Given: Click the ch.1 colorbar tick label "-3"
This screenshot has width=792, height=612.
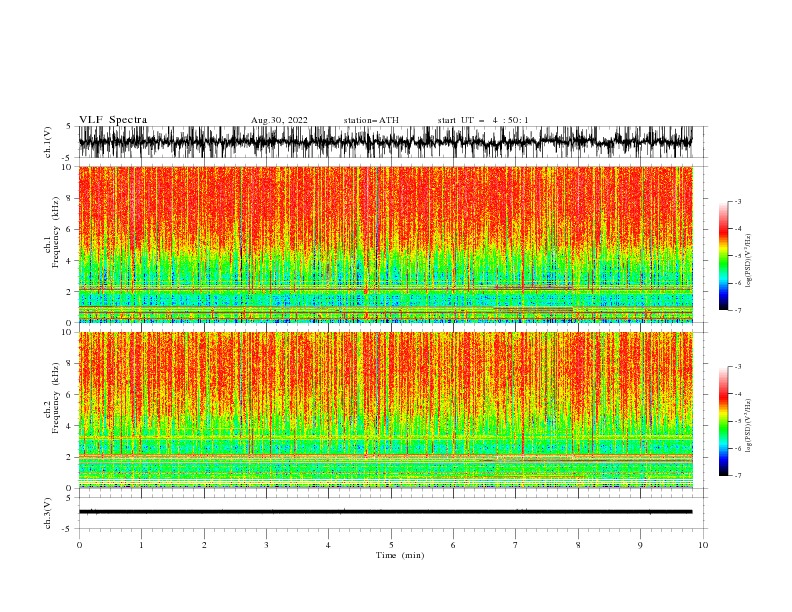Looking at the screenshot, I should click(x=737, y=201).
